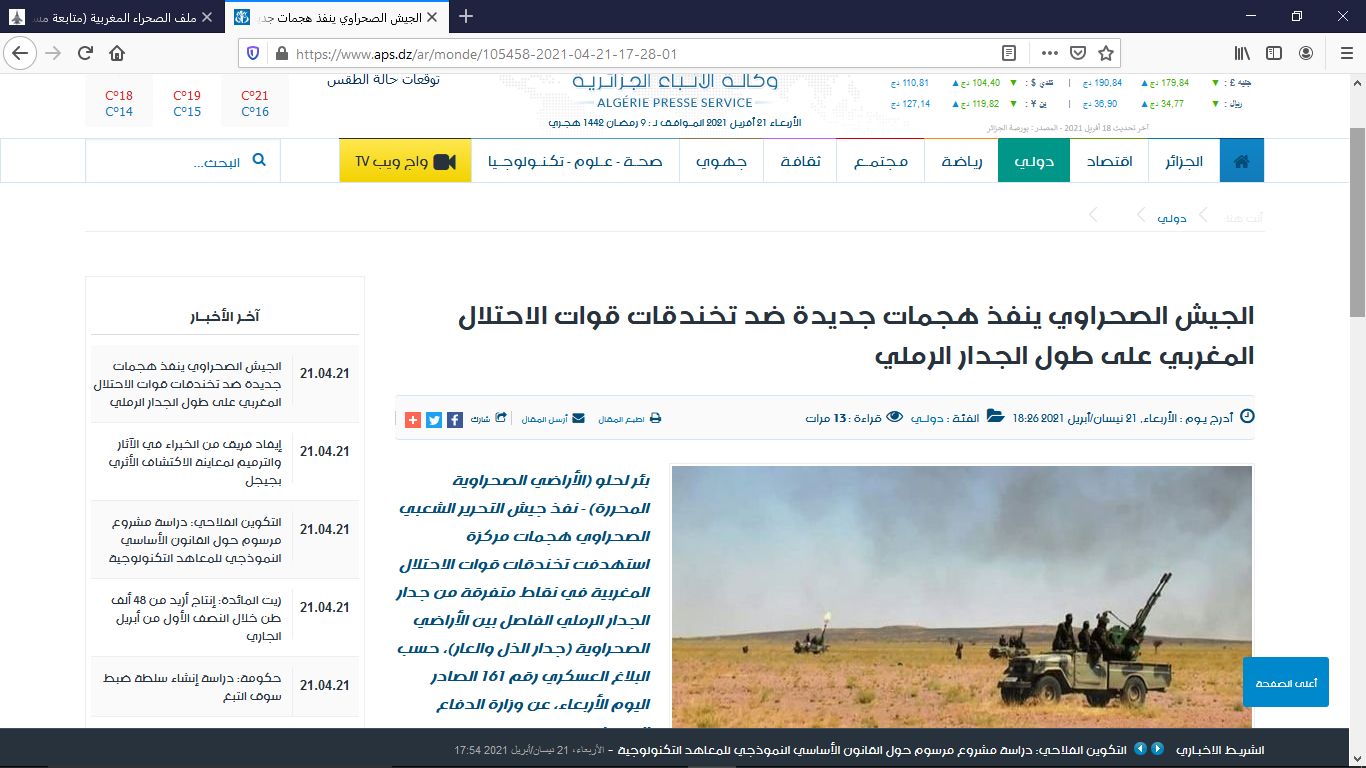1366x768 pixels.
Task: Bookmark this page with star icon
Action: pos(1105,53)
